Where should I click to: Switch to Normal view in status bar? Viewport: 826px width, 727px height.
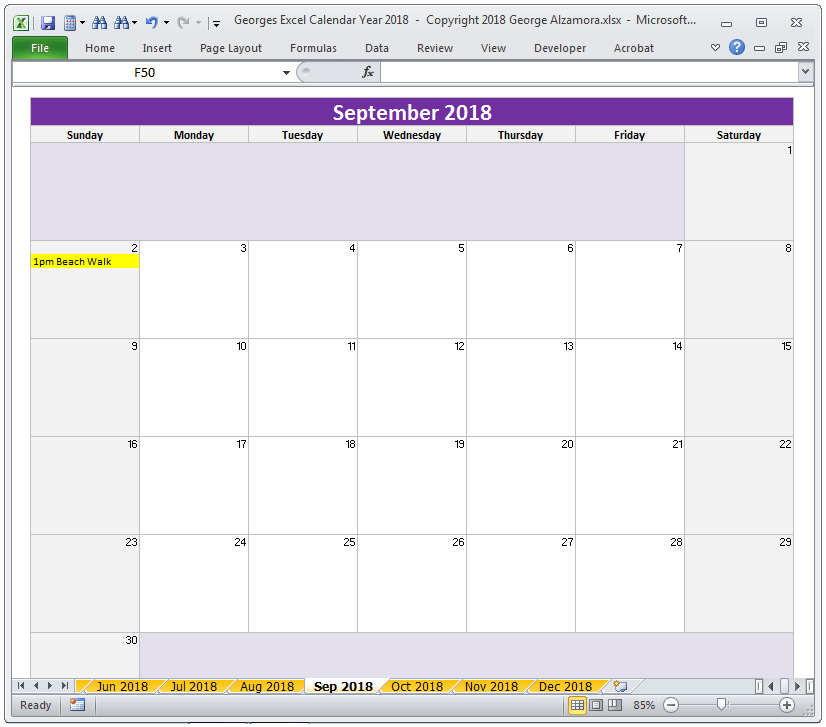[x=577, y=705]
